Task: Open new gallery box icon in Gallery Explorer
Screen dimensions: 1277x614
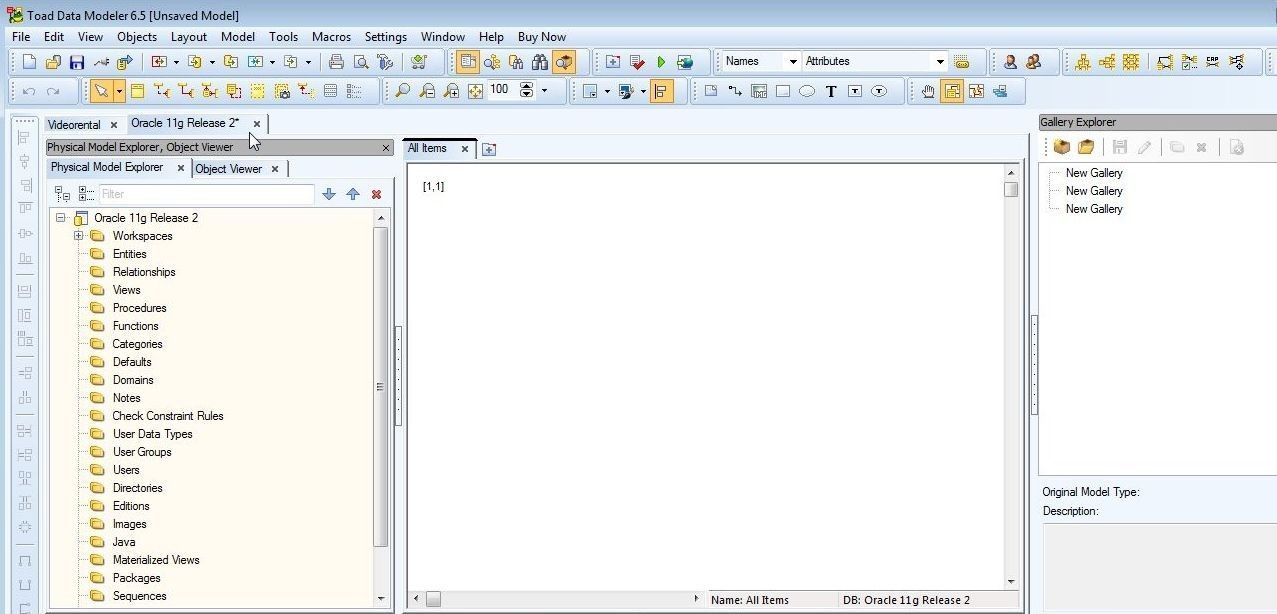Action: 1062,147
